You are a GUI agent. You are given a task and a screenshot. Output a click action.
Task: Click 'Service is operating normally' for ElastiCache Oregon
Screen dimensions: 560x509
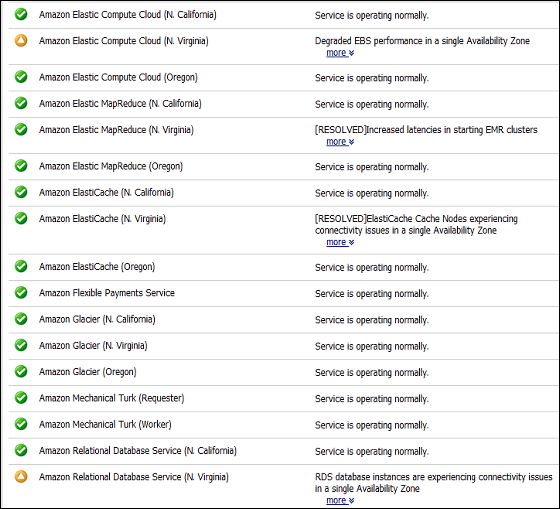(372, 268)
